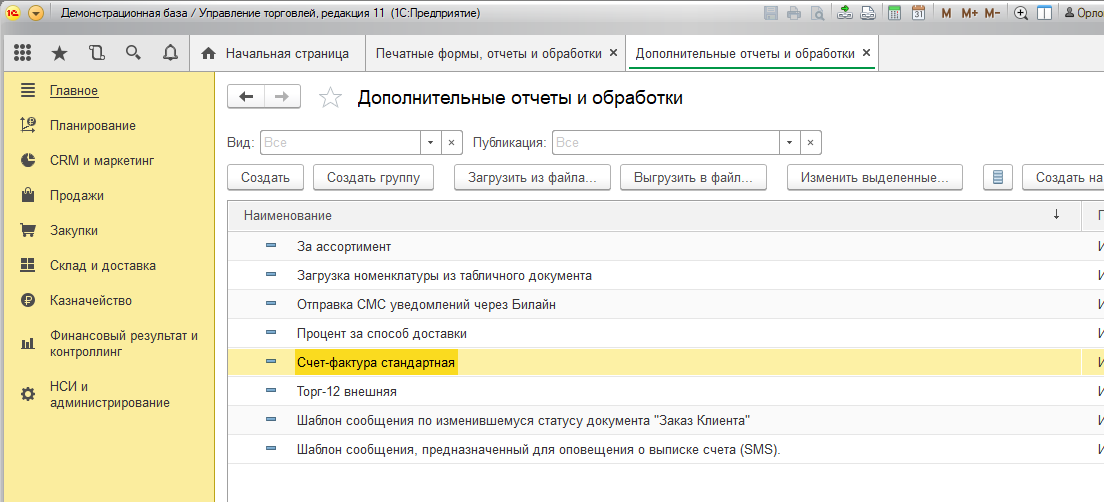Open НСИ и администрирование section
Screen dimensions: 1104x502
point(110,394)
